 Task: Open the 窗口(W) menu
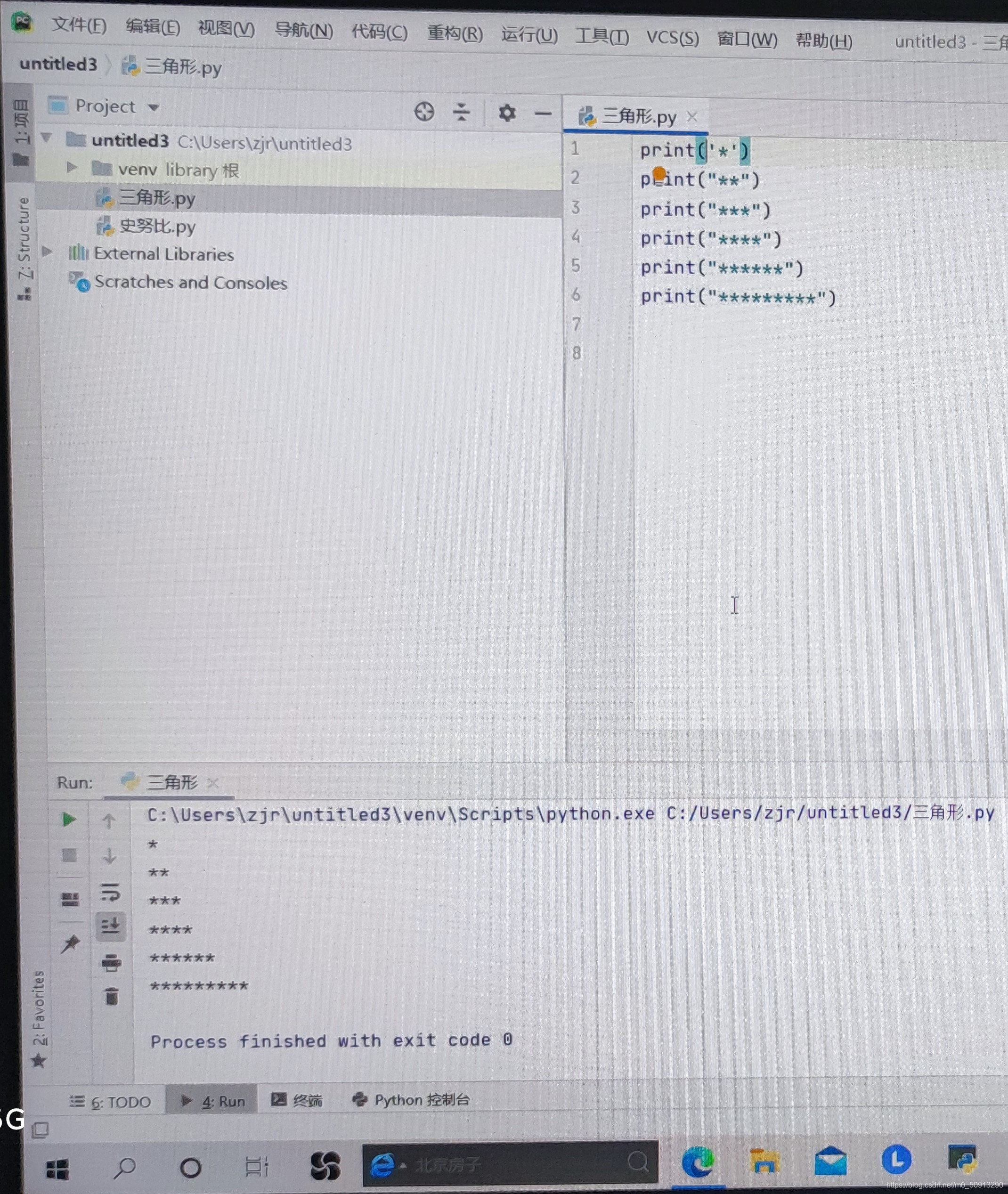(747, 40)
